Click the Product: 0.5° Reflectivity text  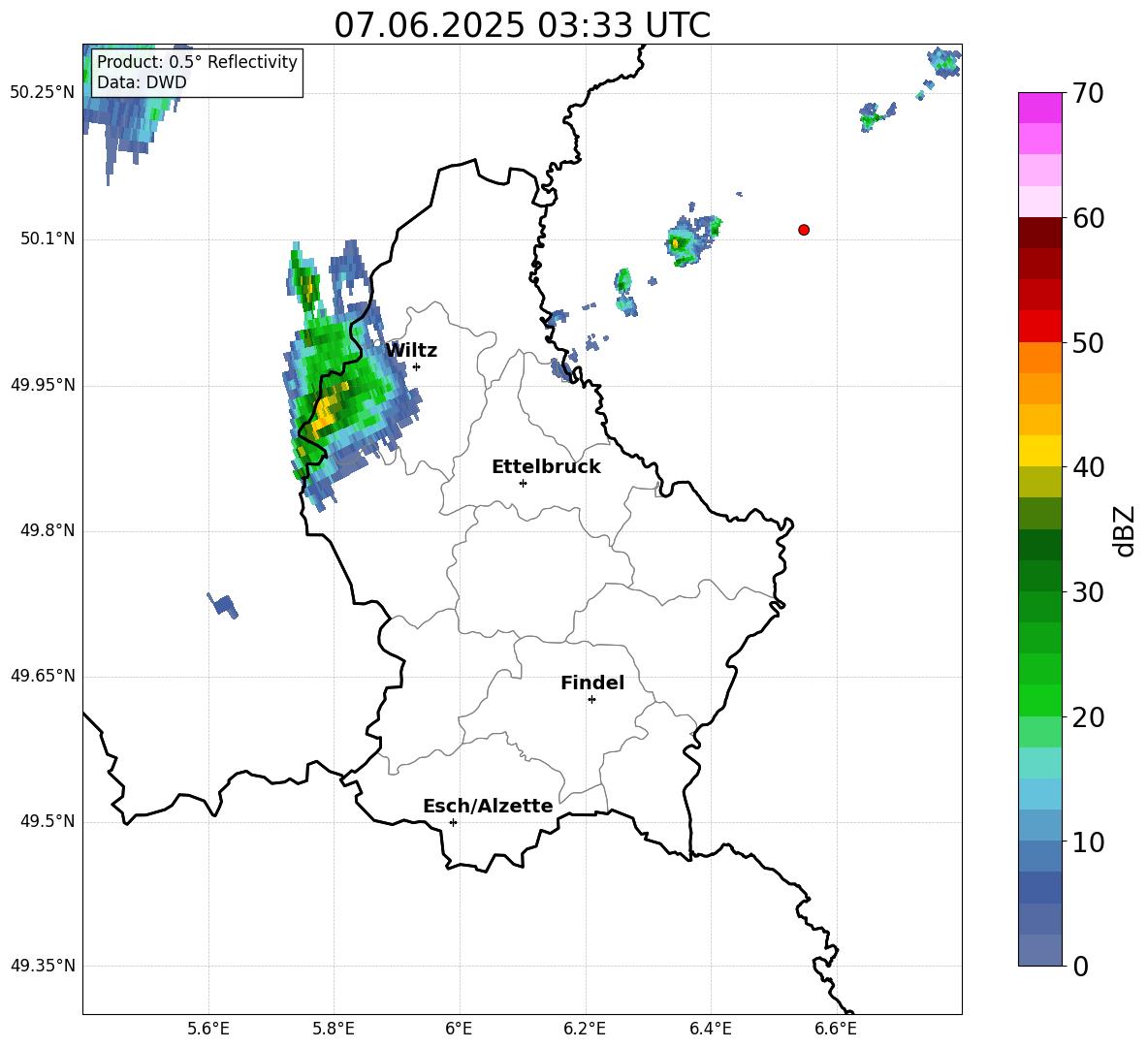tap(197, 61)
